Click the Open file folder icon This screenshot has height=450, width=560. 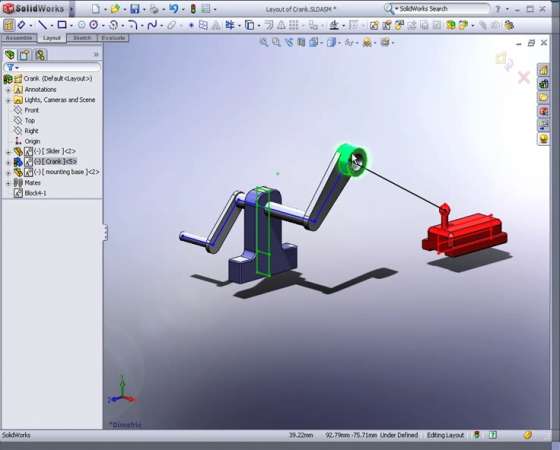click(x=115, y=9)
